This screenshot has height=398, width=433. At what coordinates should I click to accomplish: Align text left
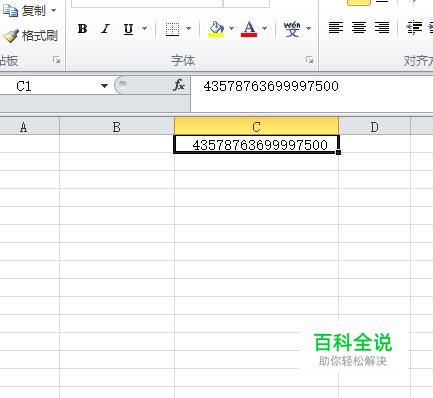336,28
